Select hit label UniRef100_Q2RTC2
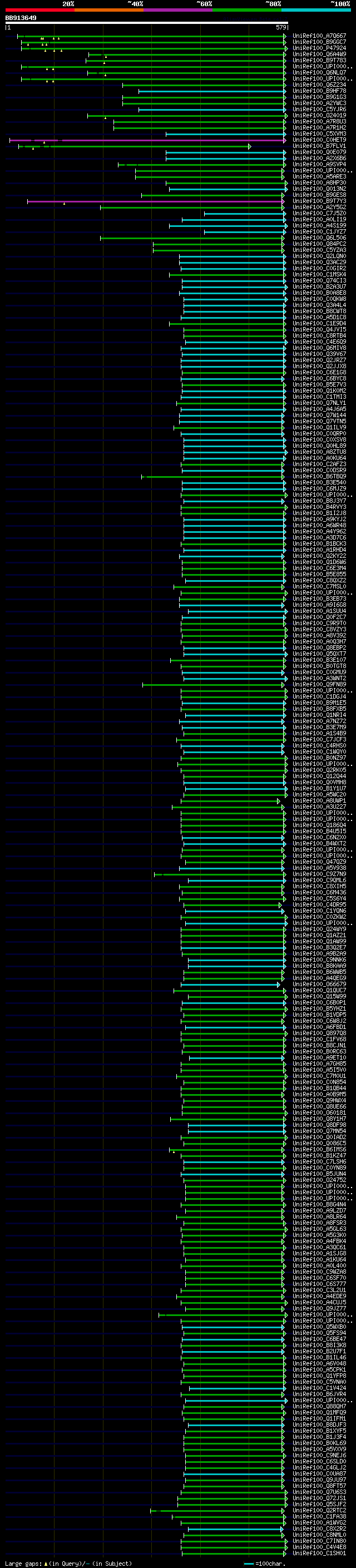Image resolution: width=356 pixels, height=1568 pixels. point(319,1511)
